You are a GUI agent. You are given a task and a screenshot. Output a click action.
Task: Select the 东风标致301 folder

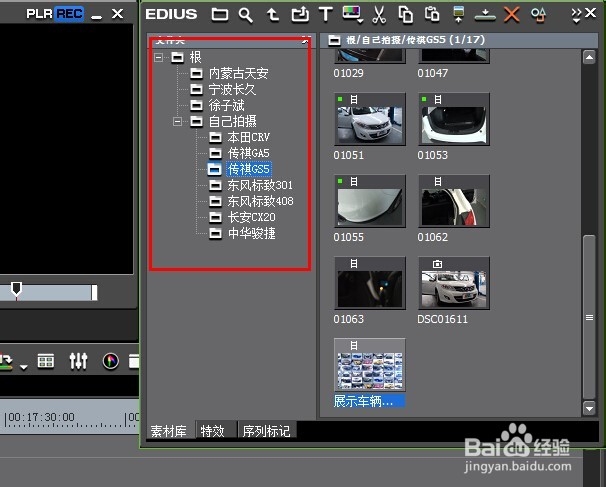pyautogui.click(x=260, y=185)
